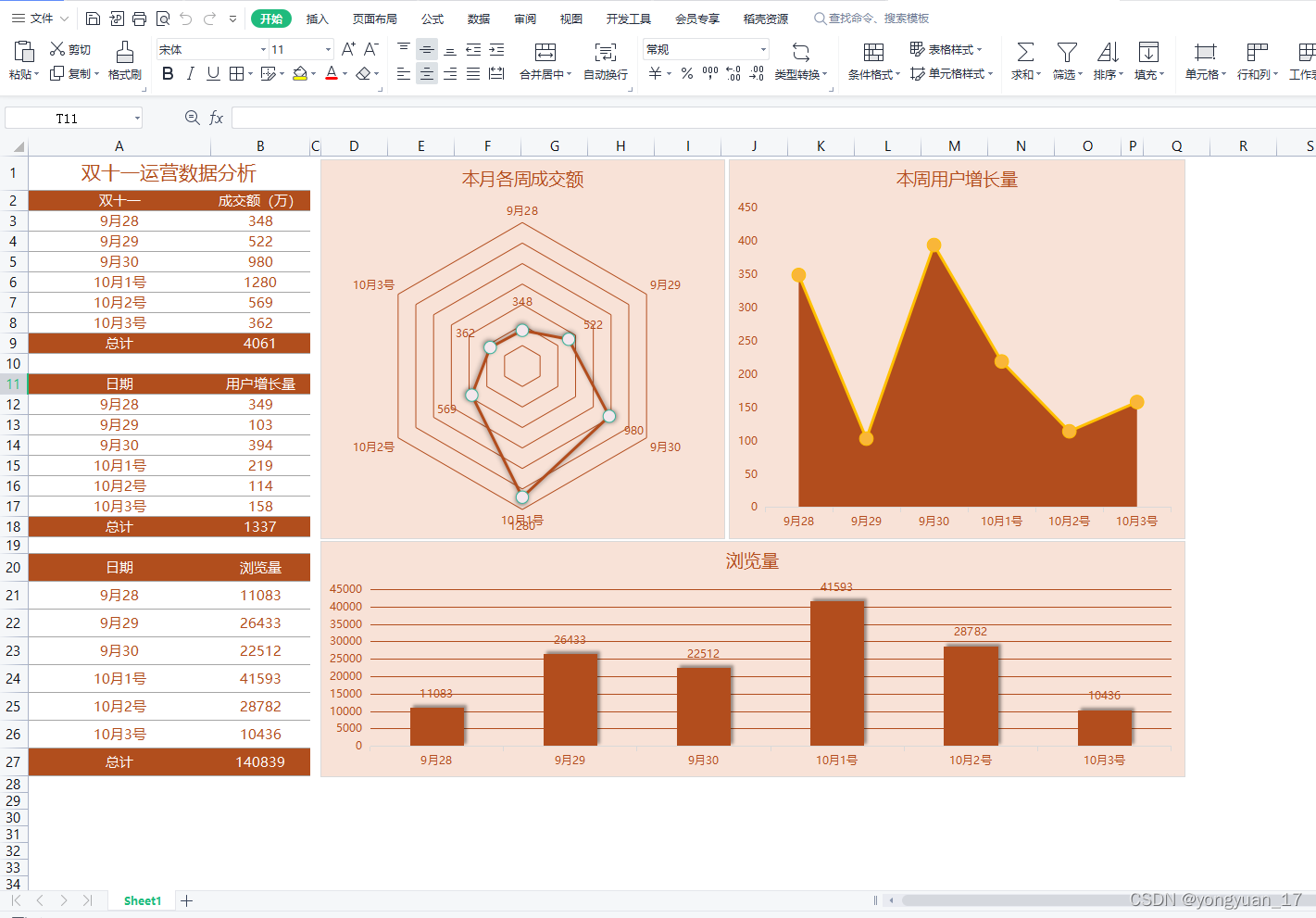
Task: Open the File (文件) menu
Action: tap(40, 19)
